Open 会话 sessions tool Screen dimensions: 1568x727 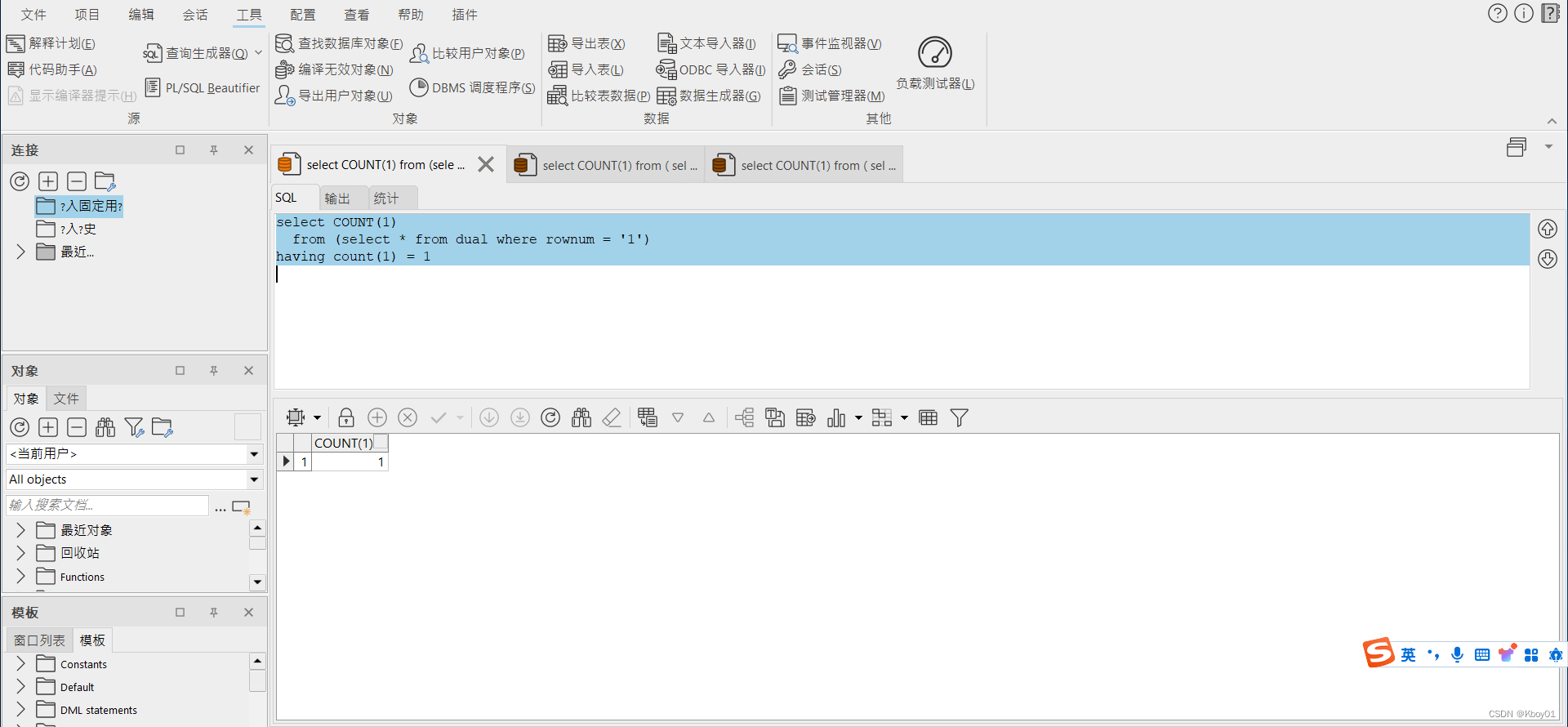[x=810, y=69]
